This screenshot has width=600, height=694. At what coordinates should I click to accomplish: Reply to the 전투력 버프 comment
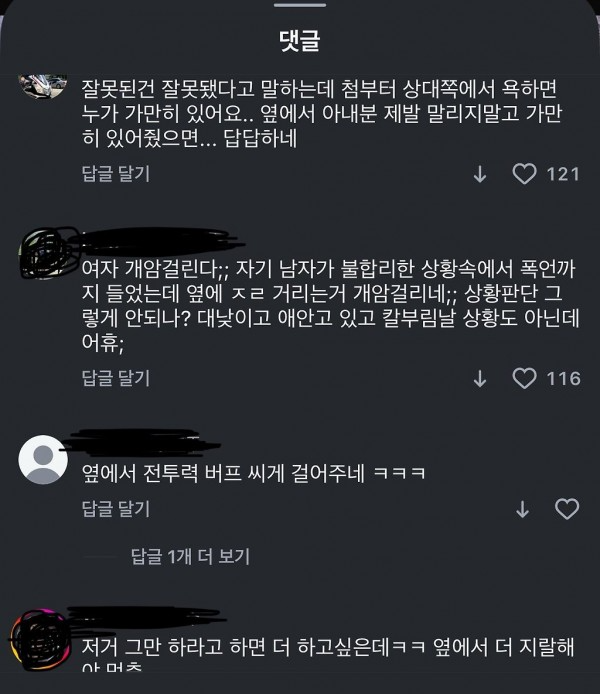(116, 509)
